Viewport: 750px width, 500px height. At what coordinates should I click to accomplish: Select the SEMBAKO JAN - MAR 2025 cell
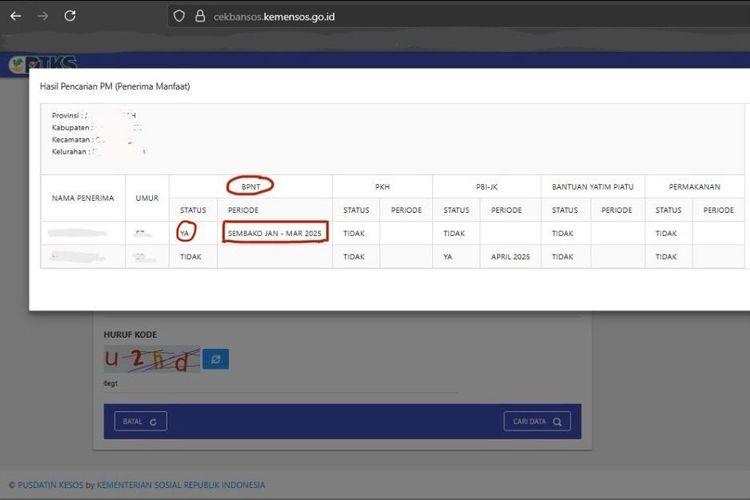[275, 233]
